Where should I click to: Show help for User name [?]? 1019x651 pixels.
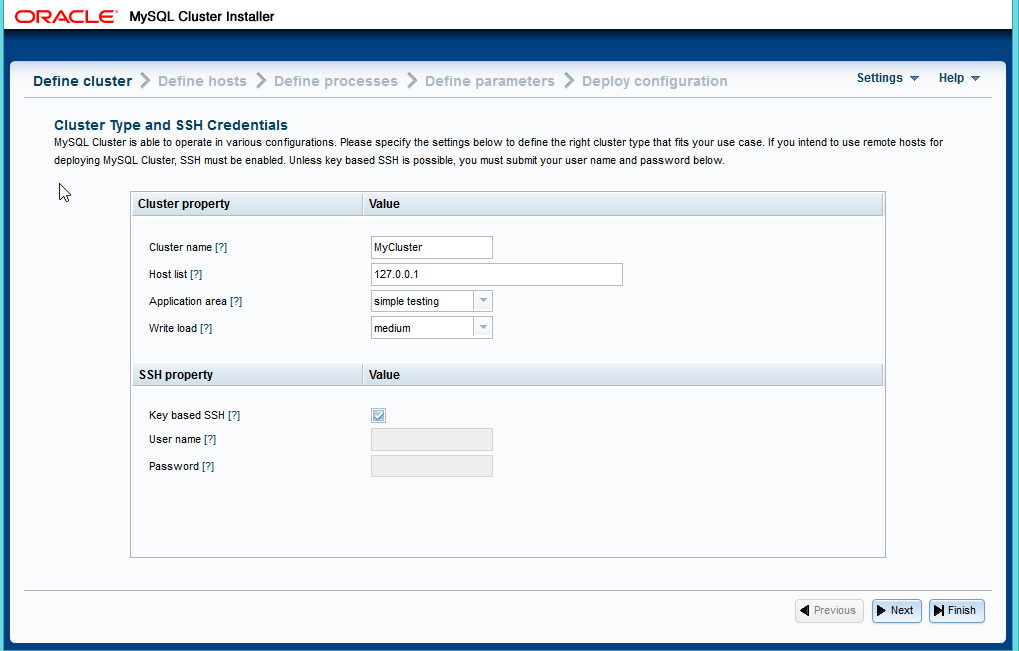210,439
